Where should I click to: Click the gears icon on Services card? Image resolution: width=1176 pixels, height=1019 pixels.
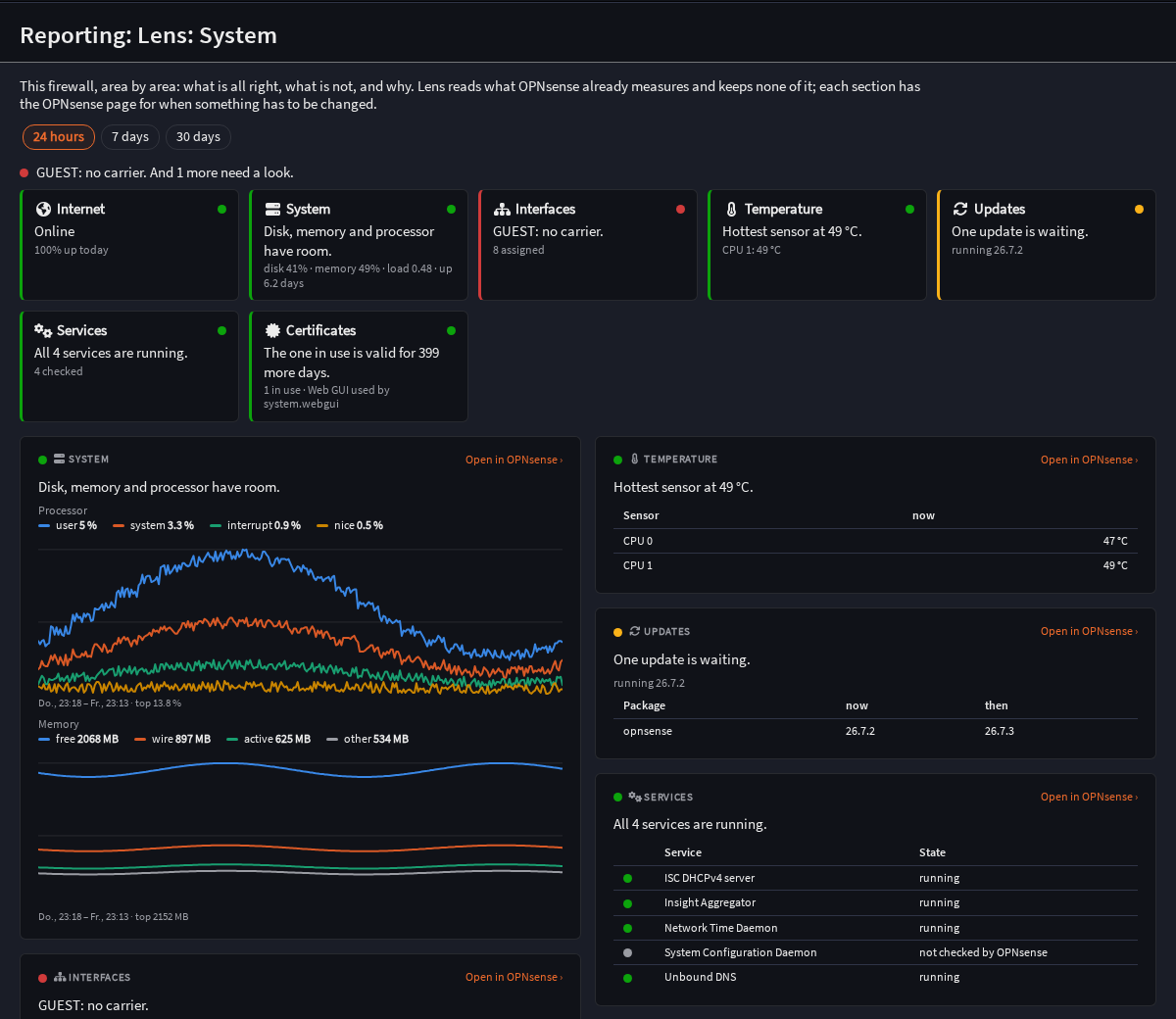point(43,330)
